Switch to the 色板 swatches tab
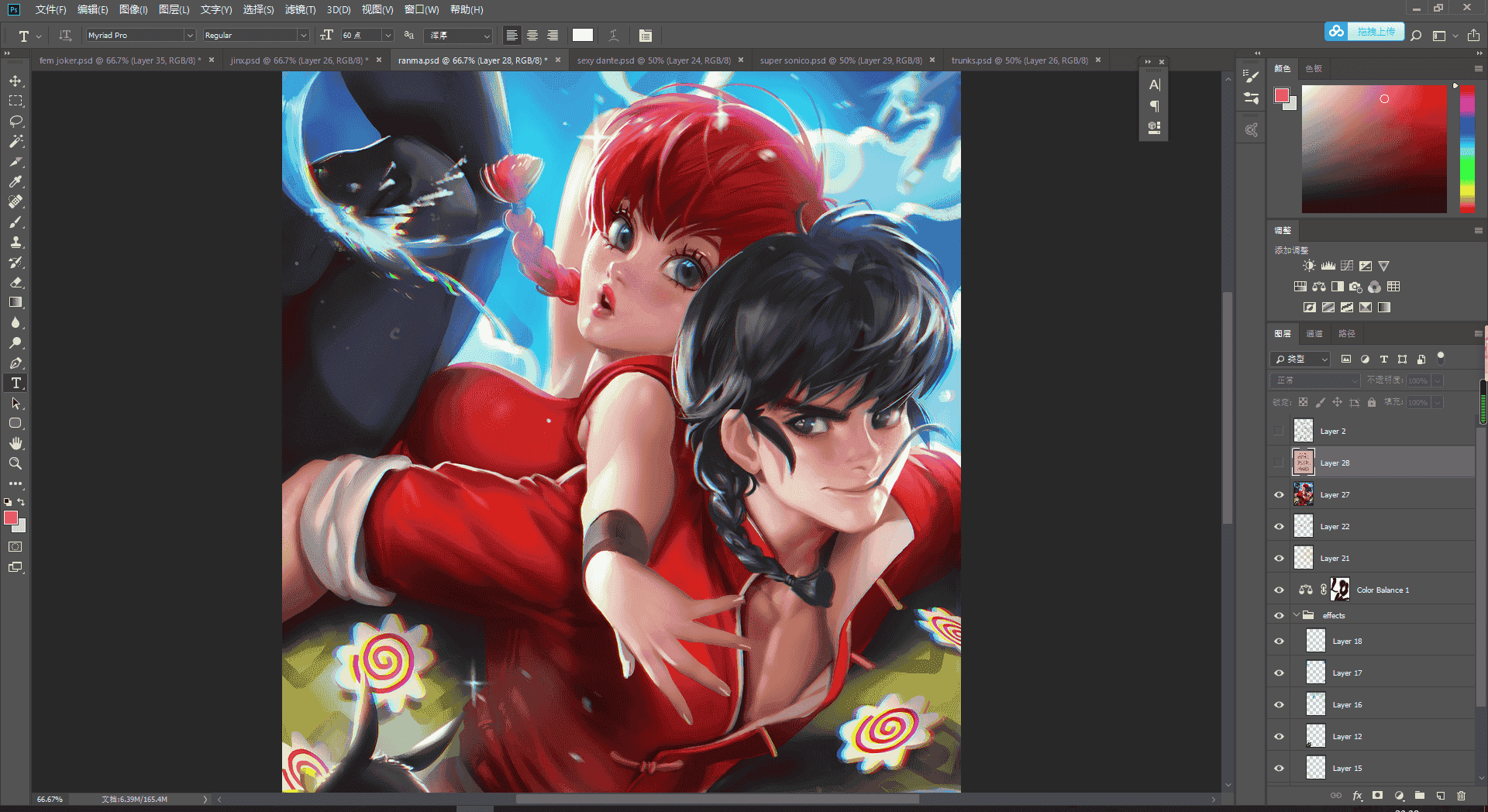Image resolution: width=1488 pixels, height=812 pixels. pyautogui.click(x=1314, y=69)
